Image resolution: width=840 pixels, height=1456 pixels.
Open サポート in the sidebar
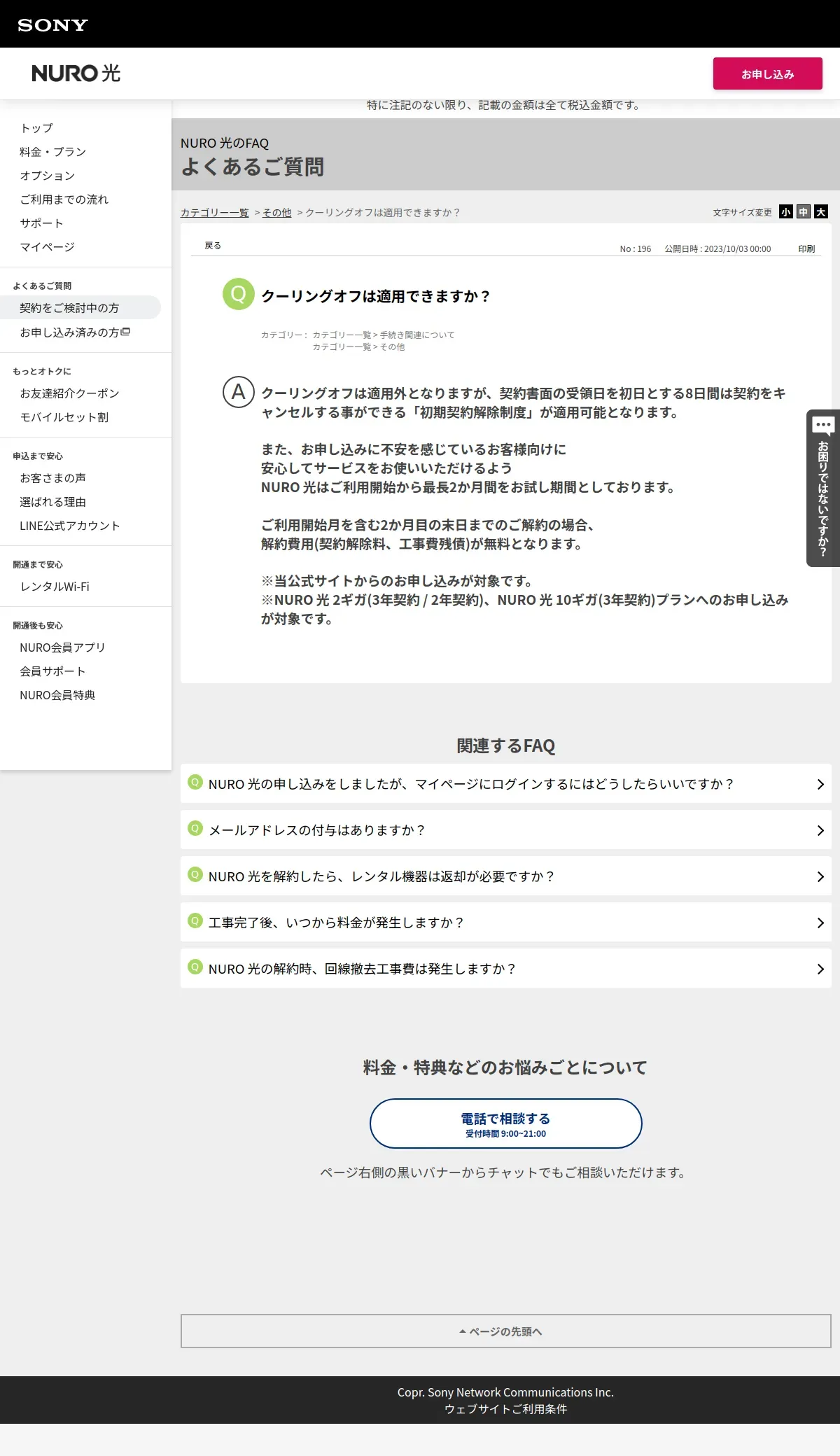pos(42,223)
